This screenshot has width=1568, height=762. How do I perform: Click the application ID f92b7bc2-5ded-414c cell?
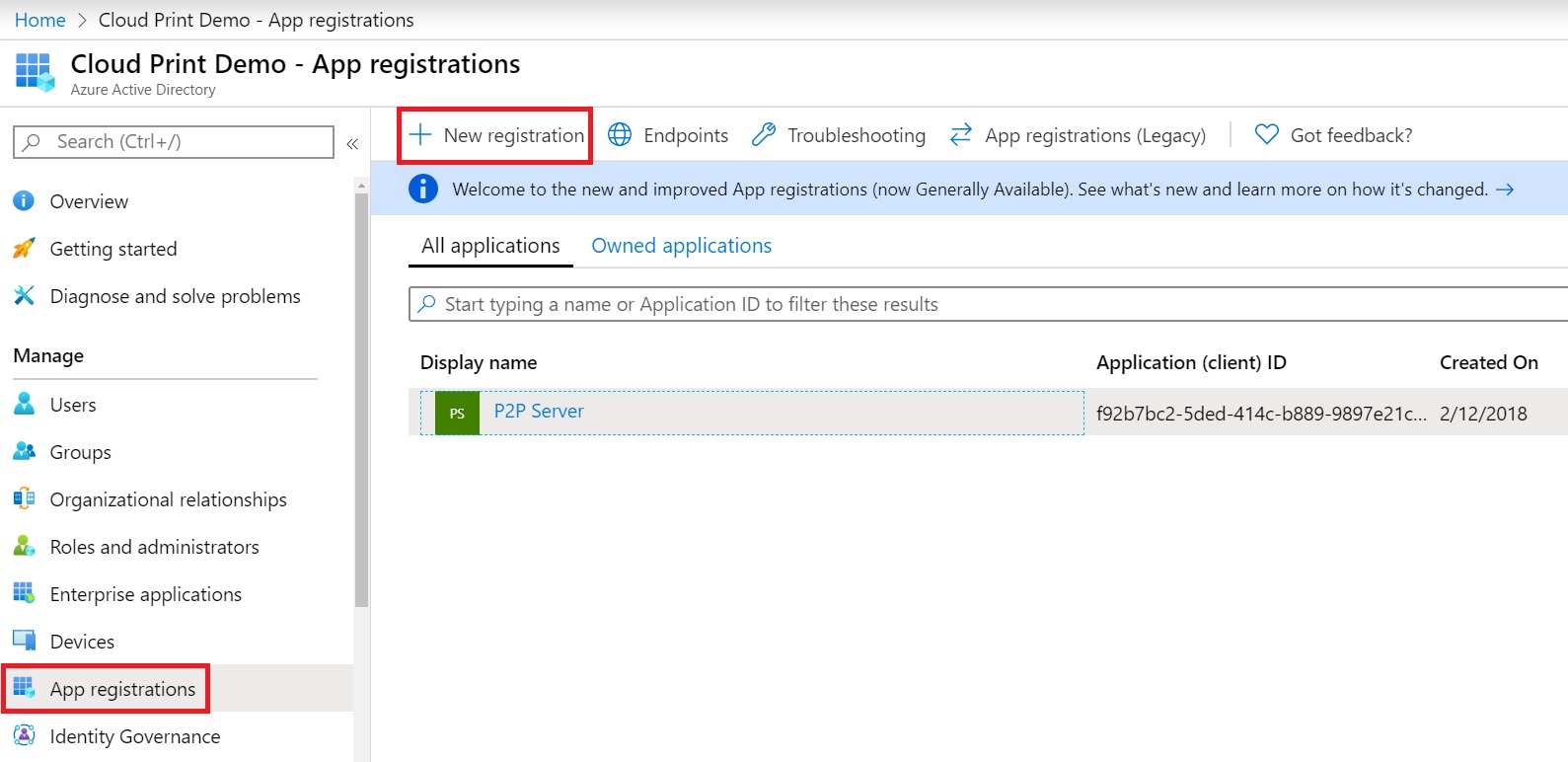[x=1261, y=414]
